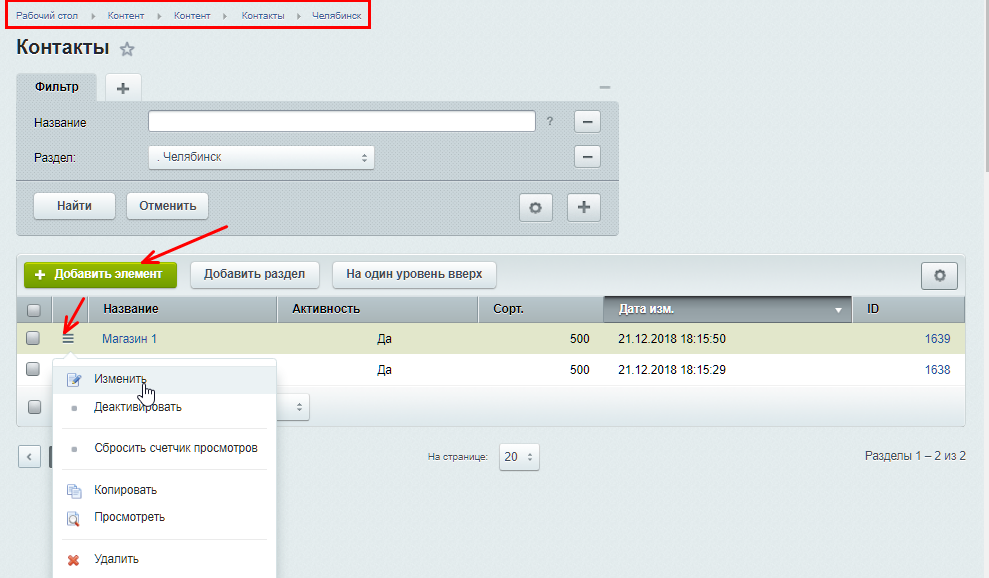This screenshot has height=578, width=989.
Task: Check the Магазин 1 row checkbox
Action: click(34, 339)
